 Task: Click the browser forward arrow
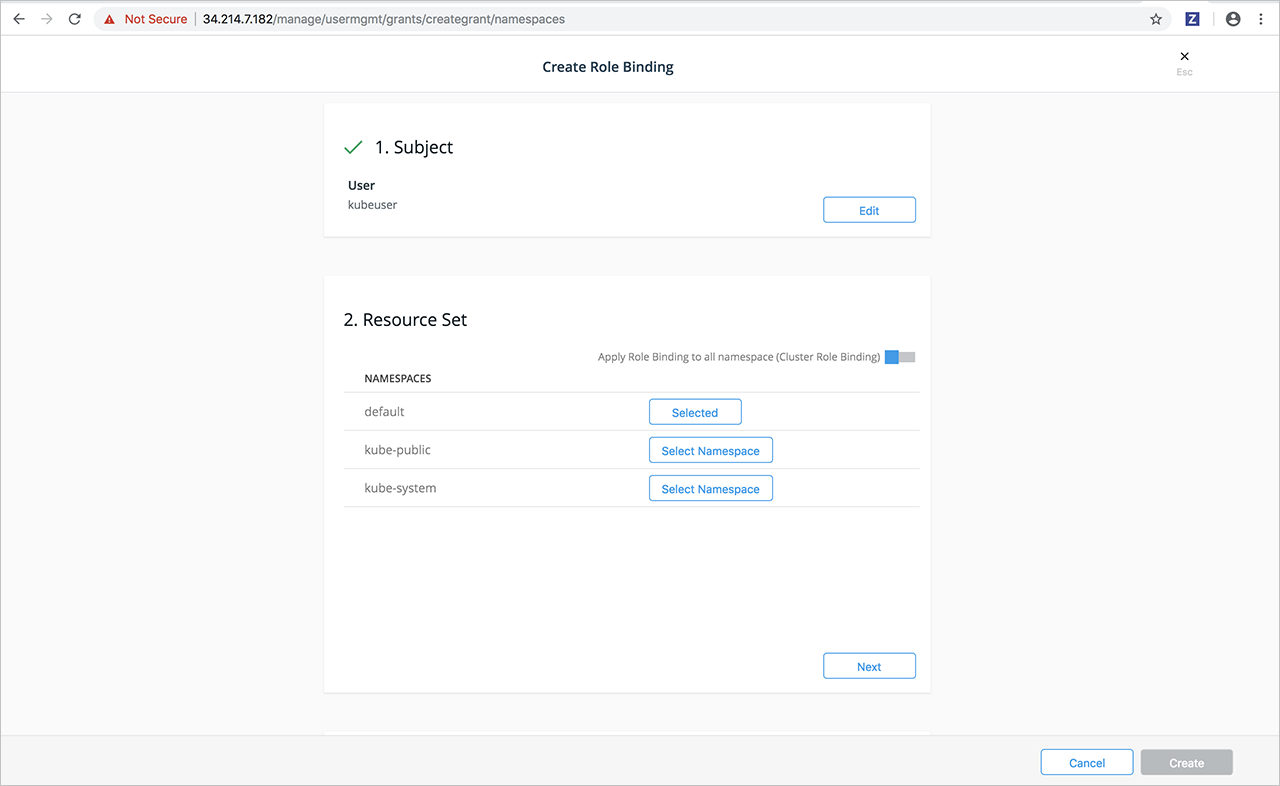coord(47,19)
